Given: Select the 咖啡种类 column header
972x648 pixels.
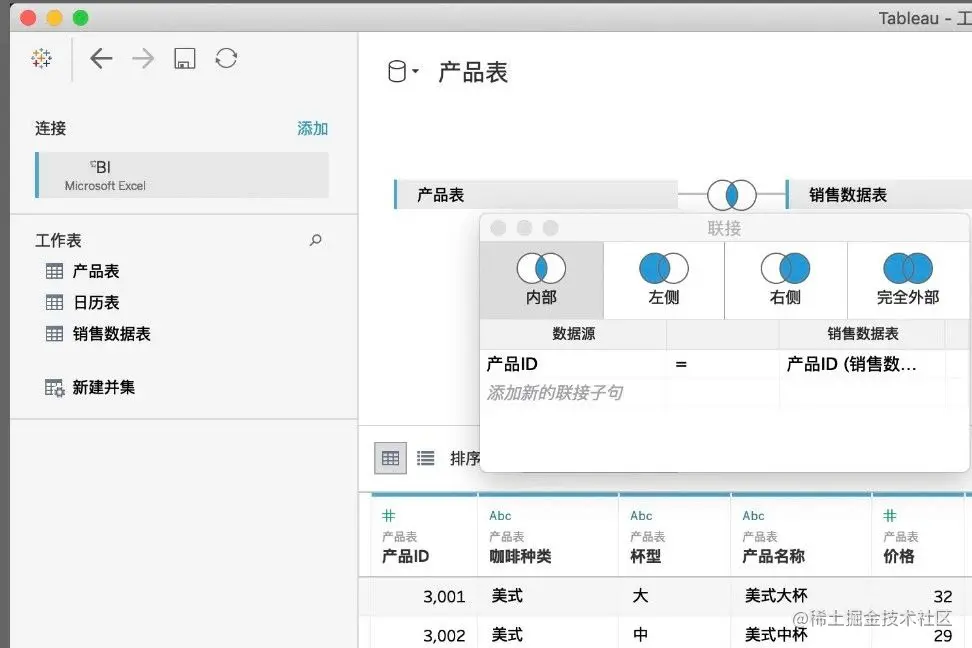Looking at the screenshot, I should pos(521,556).
